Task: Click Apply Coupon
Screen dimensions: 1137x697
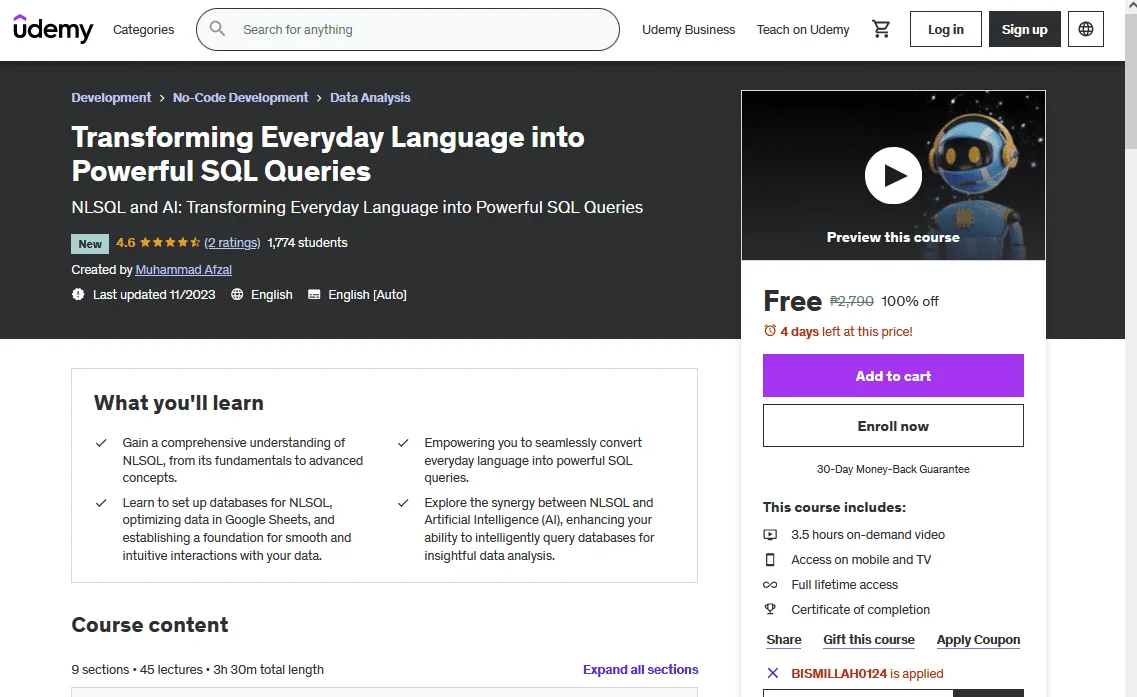Action: pyautogui.click(x=978, y=640)
